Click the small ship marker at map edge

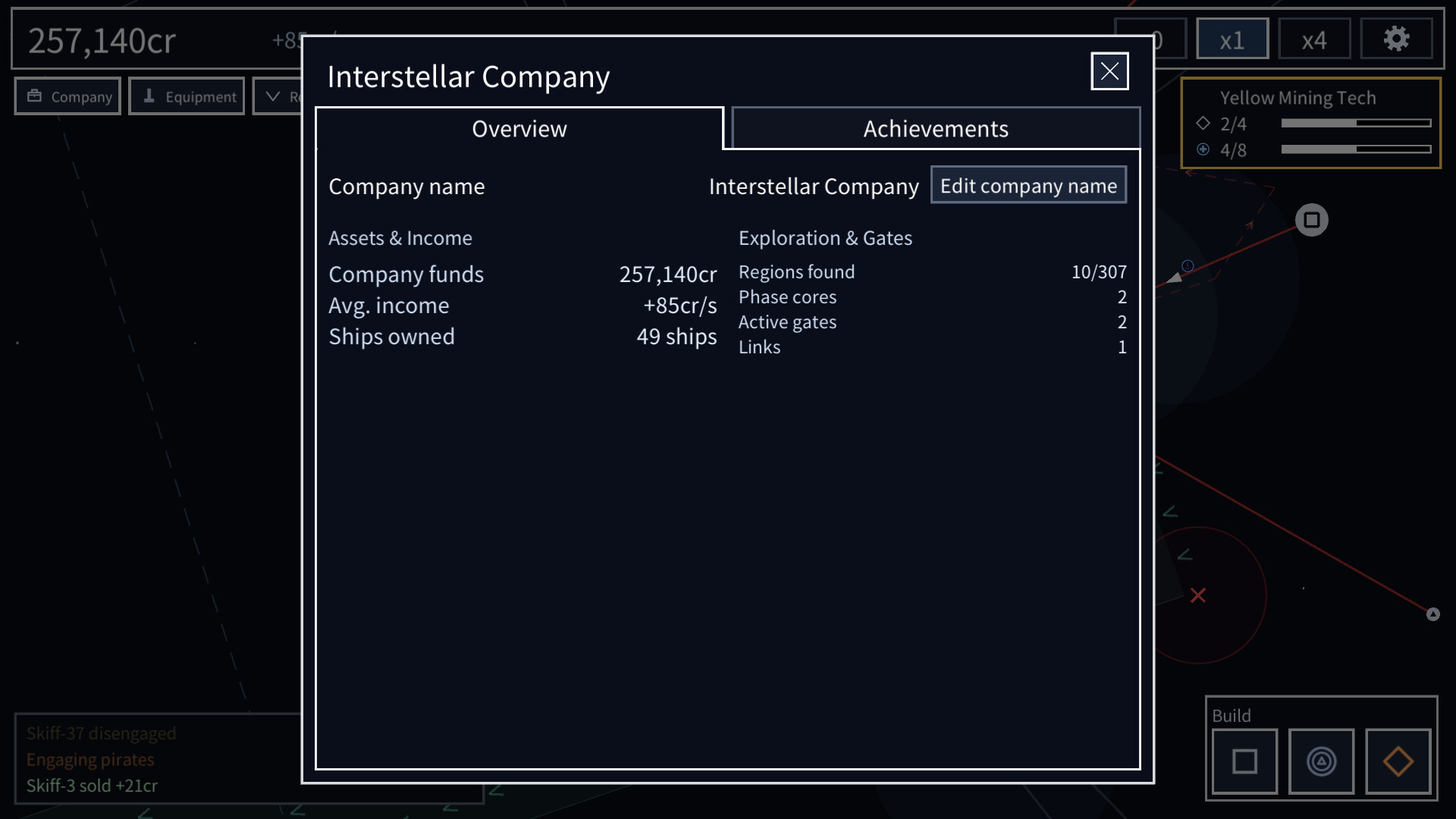point(1432,614)
